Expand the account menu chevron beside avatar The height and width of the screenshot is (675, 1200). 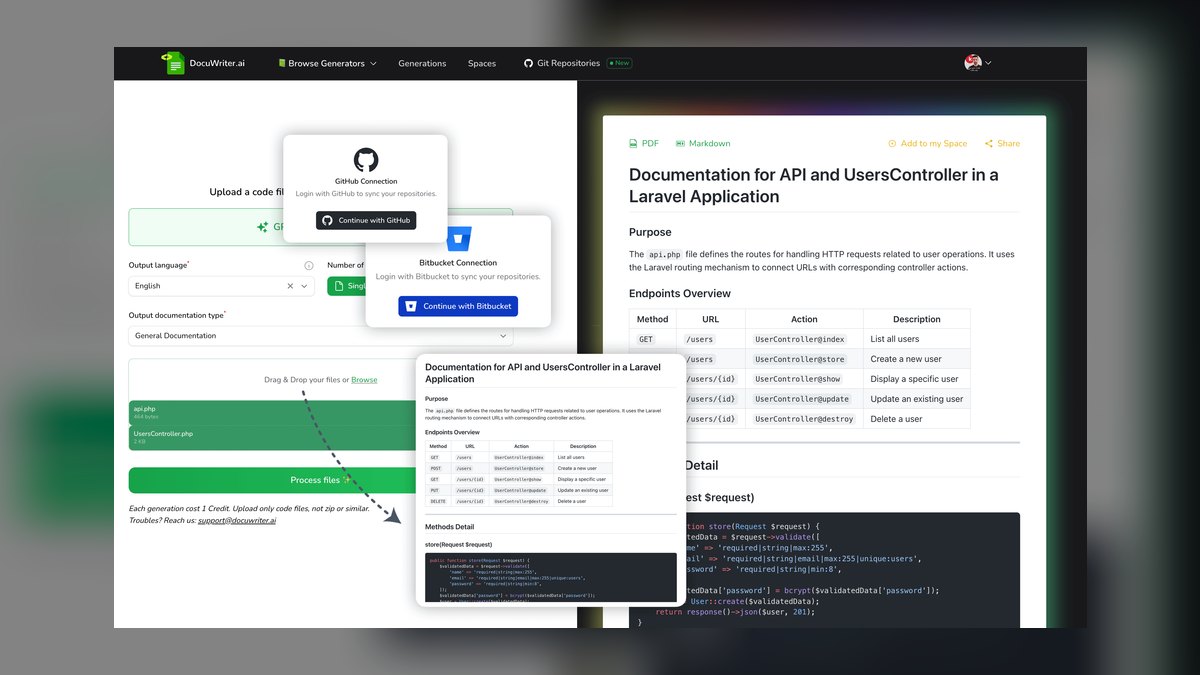click(x=989, y=63)
